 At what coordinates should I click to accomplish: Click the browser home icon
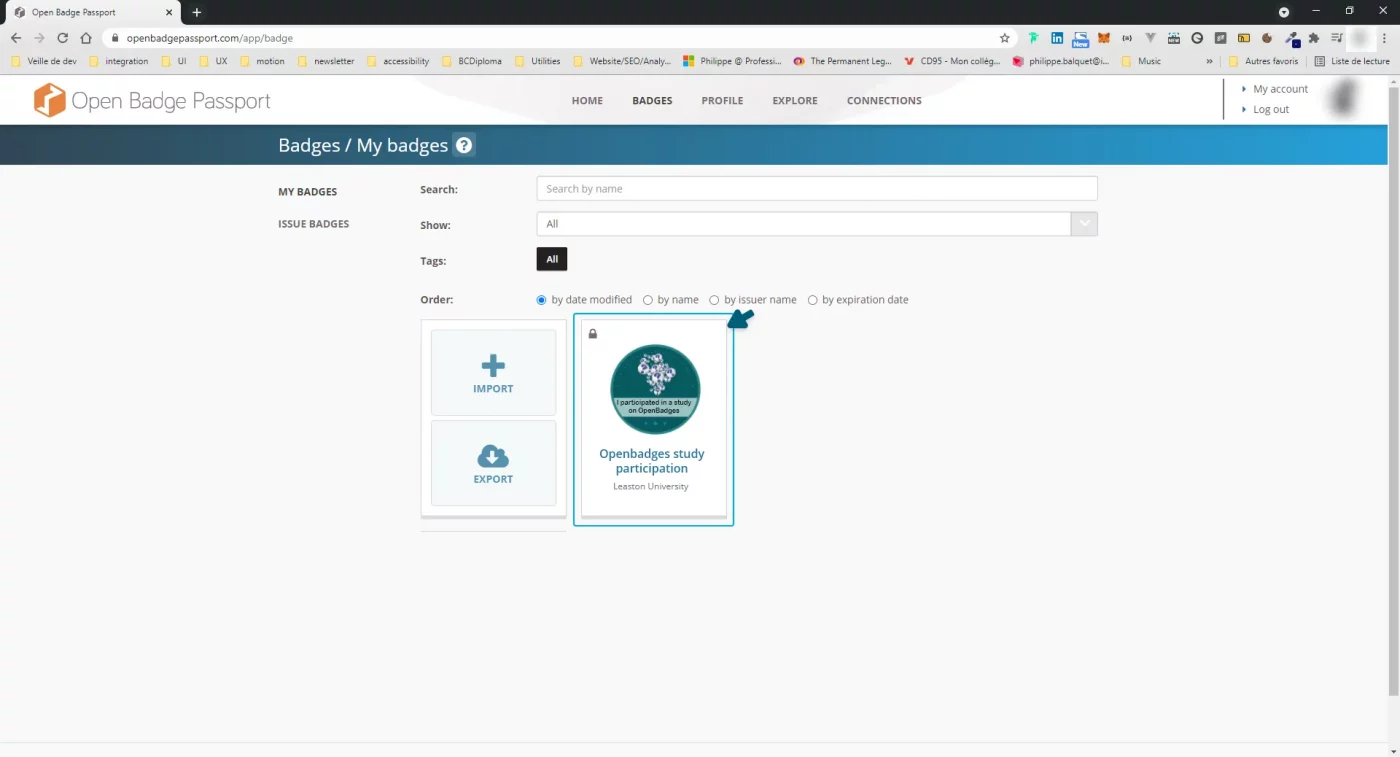pos(86,38)
